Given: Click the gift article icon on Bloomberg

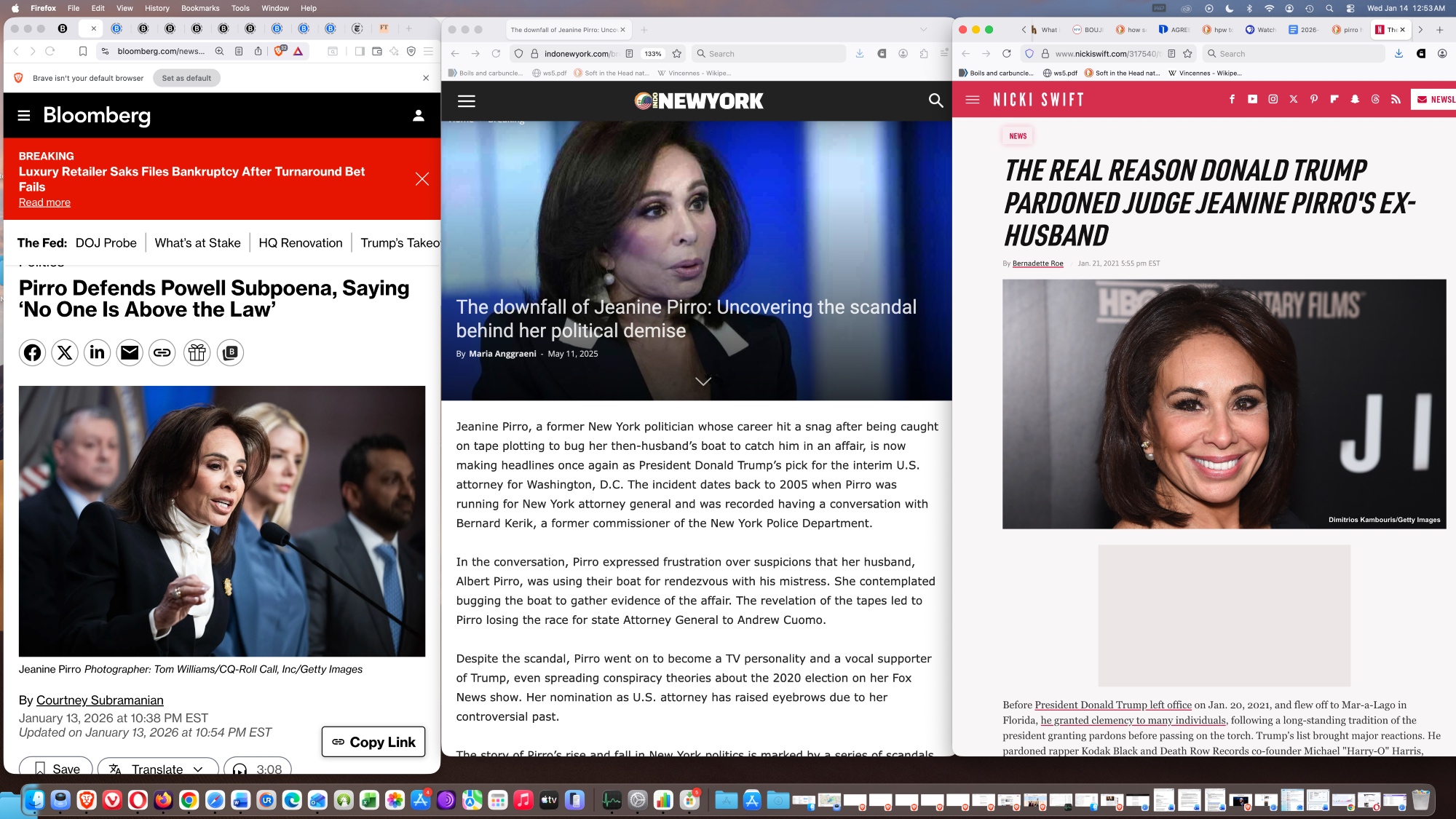Looking at the screenshot, I should 197,353.
